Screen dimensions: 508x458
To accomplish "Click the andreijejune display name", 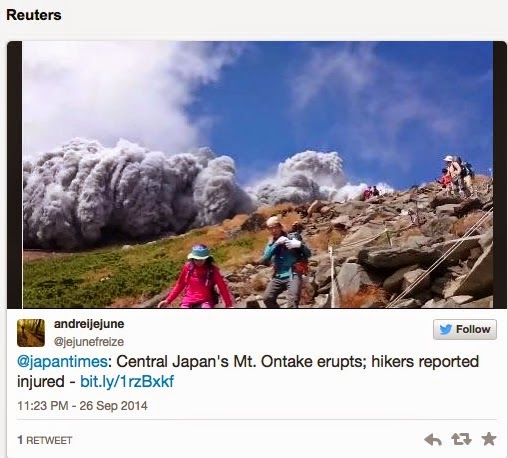I will click(x=89, y=324).
